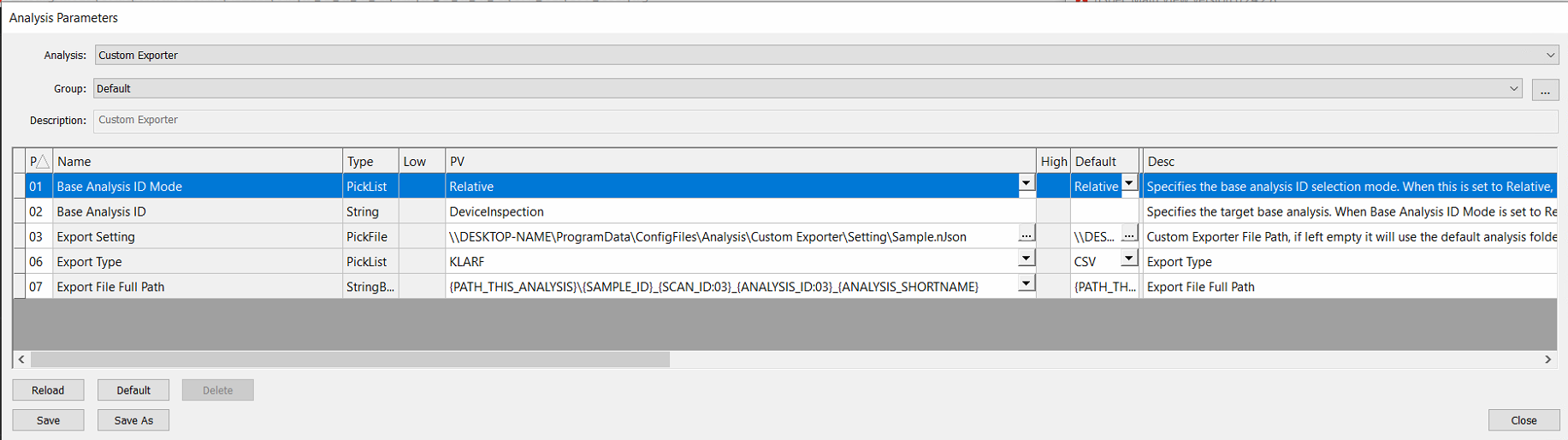This screenshot has width=1568, height=440.
Task: Open browse button in Export Setting Default column
Action: coord(1129,235)
